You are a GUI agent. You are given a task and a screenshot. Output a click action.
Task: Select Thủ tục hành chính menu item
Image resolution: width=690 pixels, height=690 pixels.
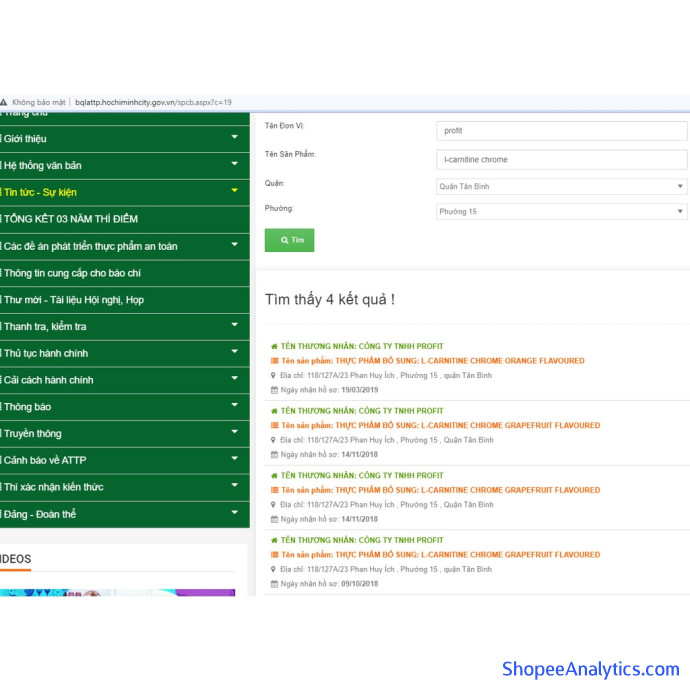pos(46,353)
